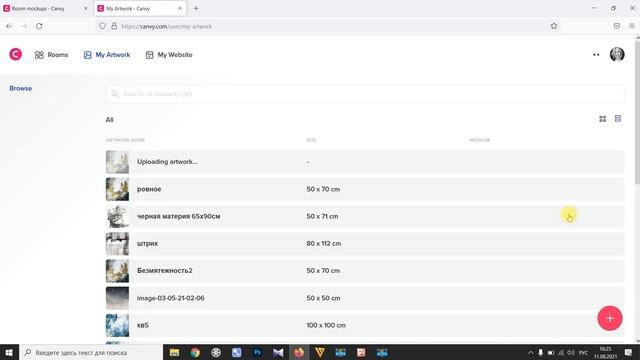Click thumbnail of кв5 artwork

(117, 325)
